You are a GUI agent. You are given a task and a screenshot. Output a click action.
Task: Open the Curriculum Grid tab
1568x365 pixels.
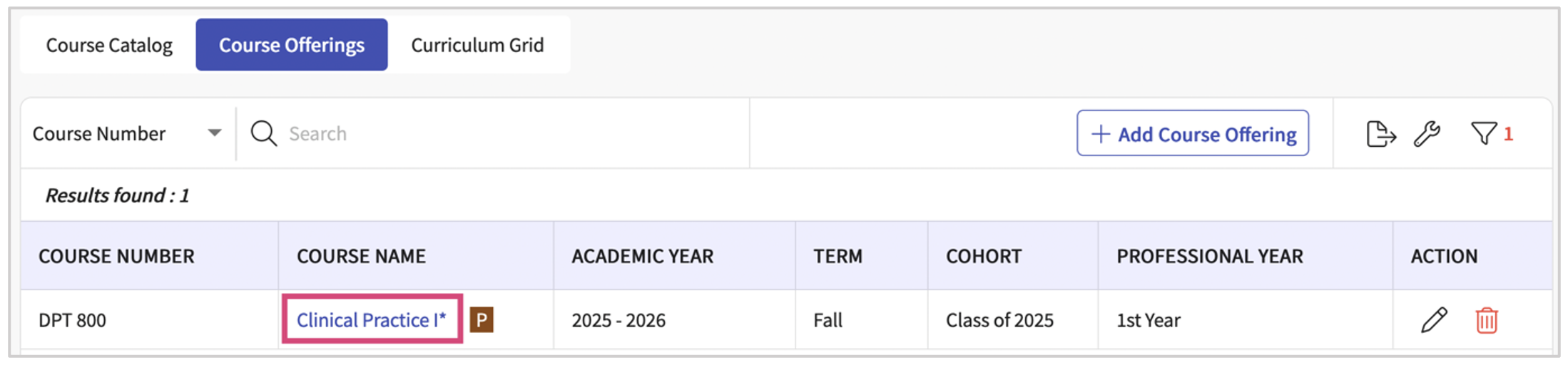[477, 45]
